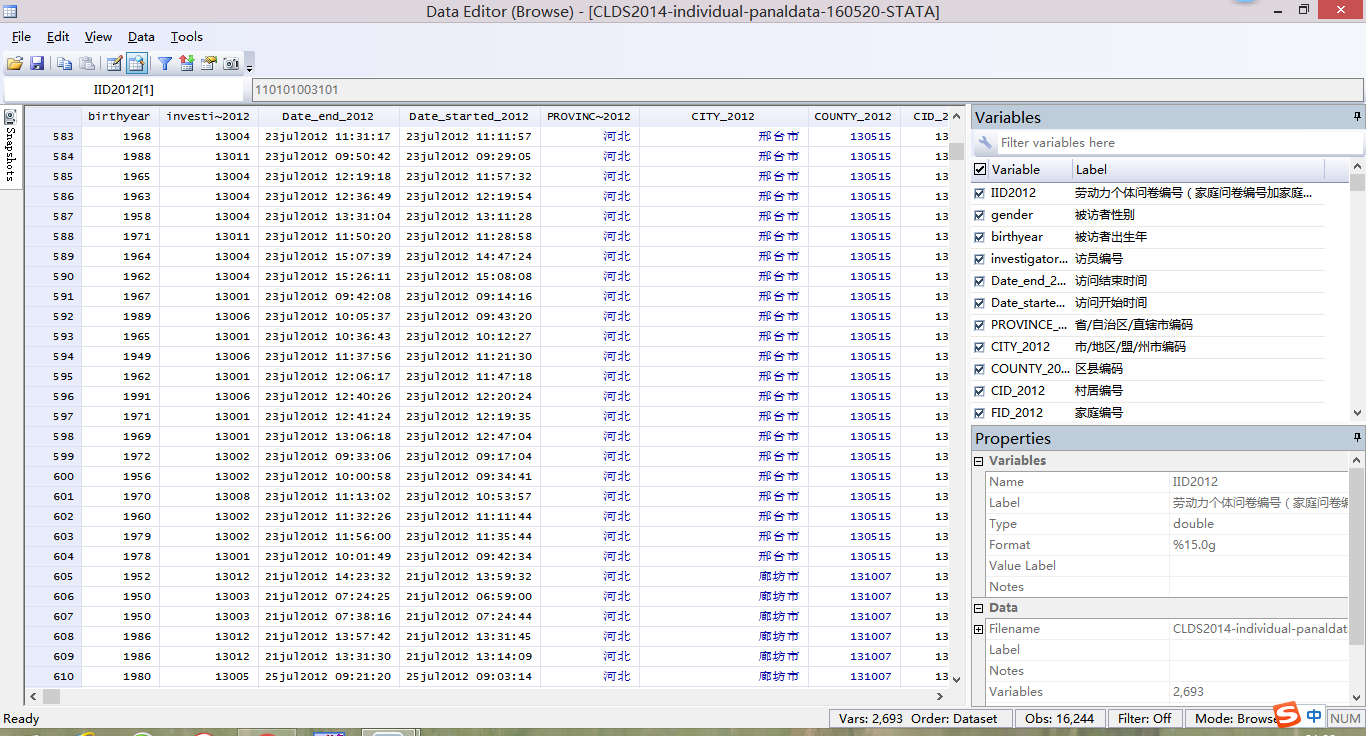Open the Data menu

click(x=141, y=37)
